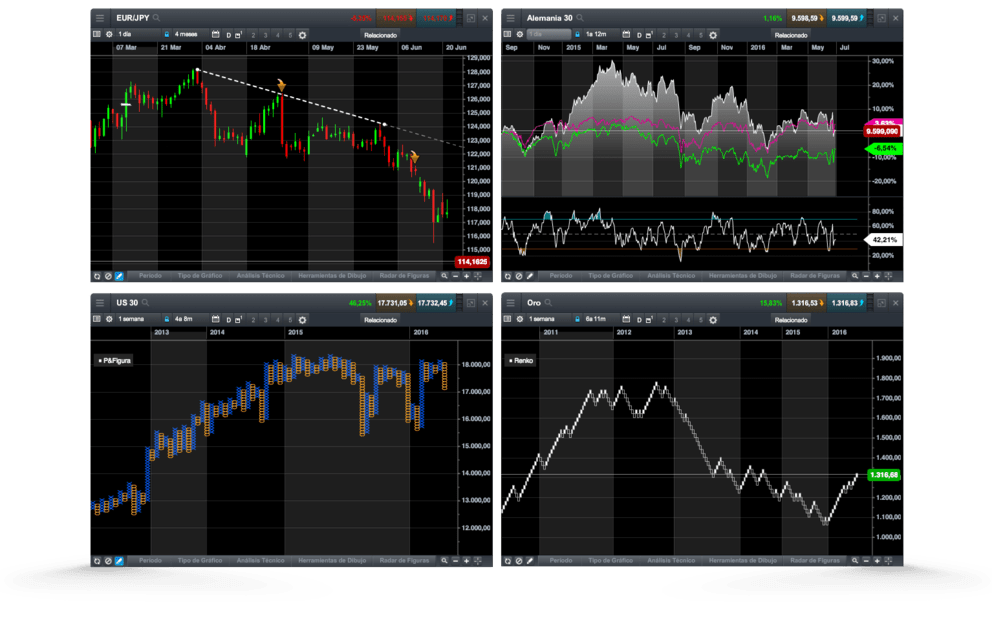
Task: Click zoom magnifier in Alemania 30 bottom bar
Action: [x=855, y=277]
